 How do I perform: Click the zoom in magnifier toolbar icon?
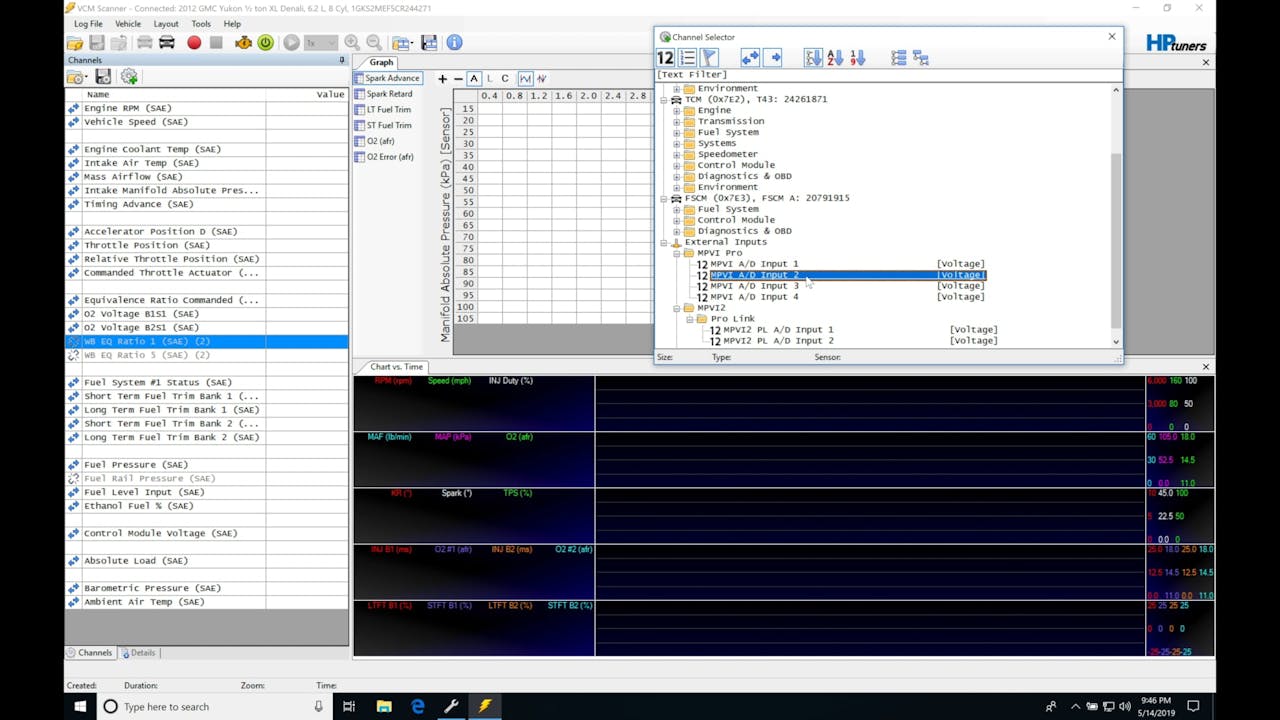(x=351, y=42)
